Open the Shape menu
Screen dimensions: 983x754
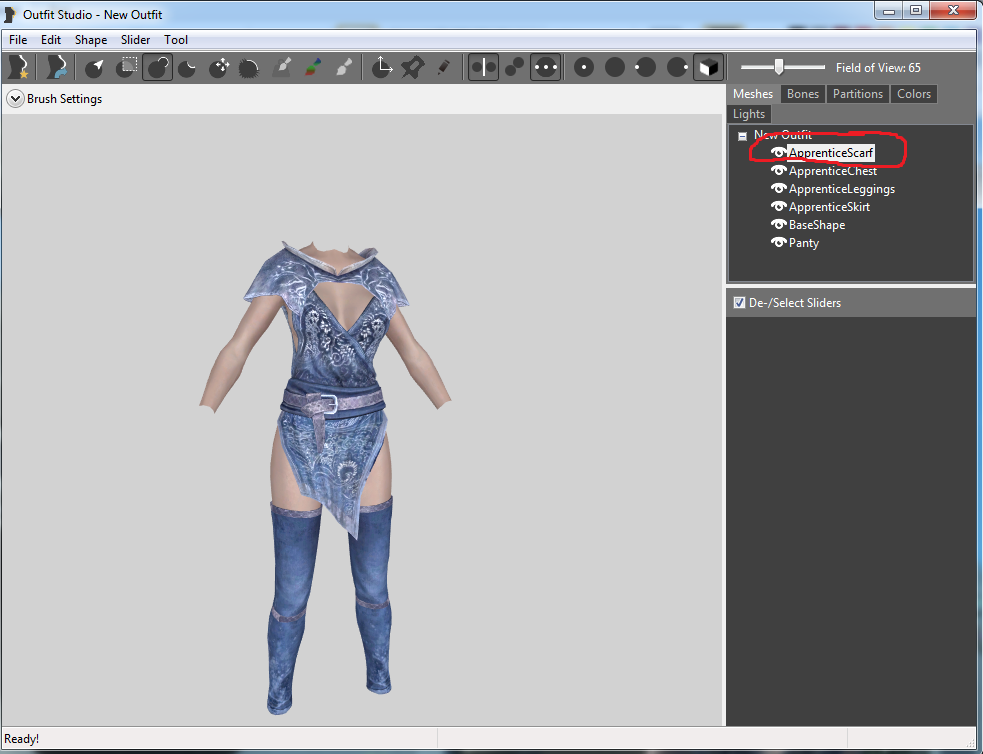click(x=90, y=40)
